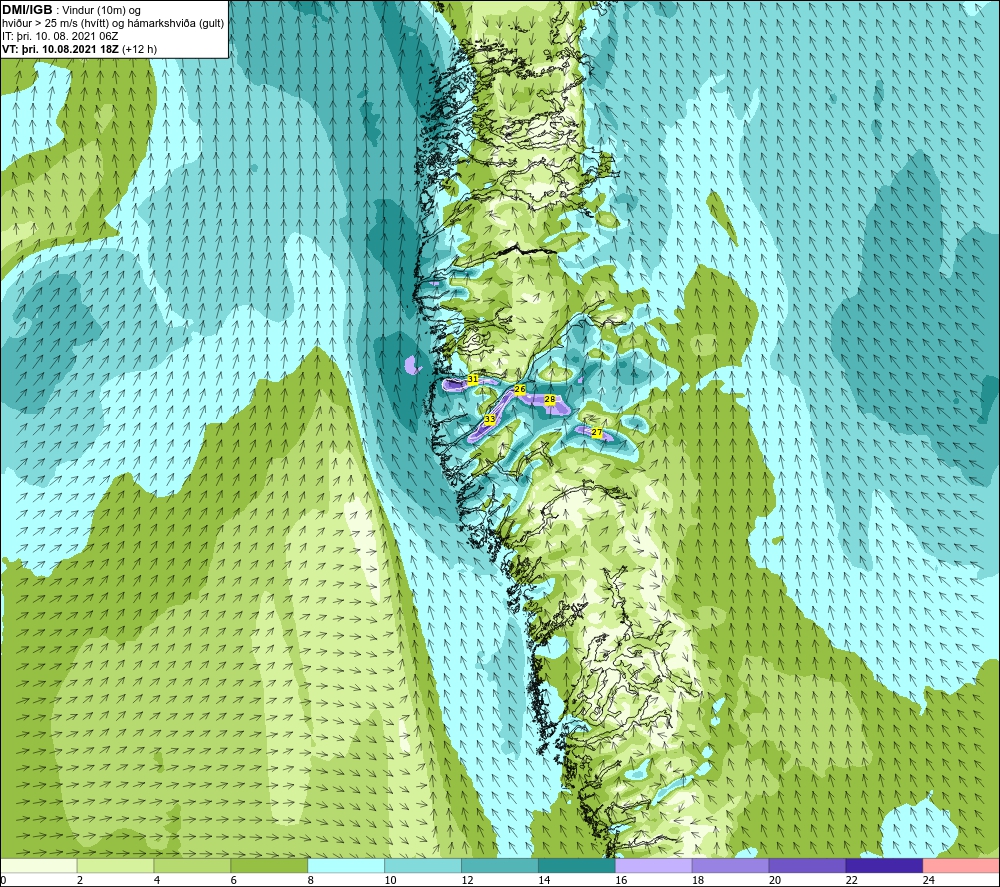Select the 'DMI/IGB : Vindur (10m) og' title line
Image resolution: width=1000 pixels, height=887 pixels.
72,10
